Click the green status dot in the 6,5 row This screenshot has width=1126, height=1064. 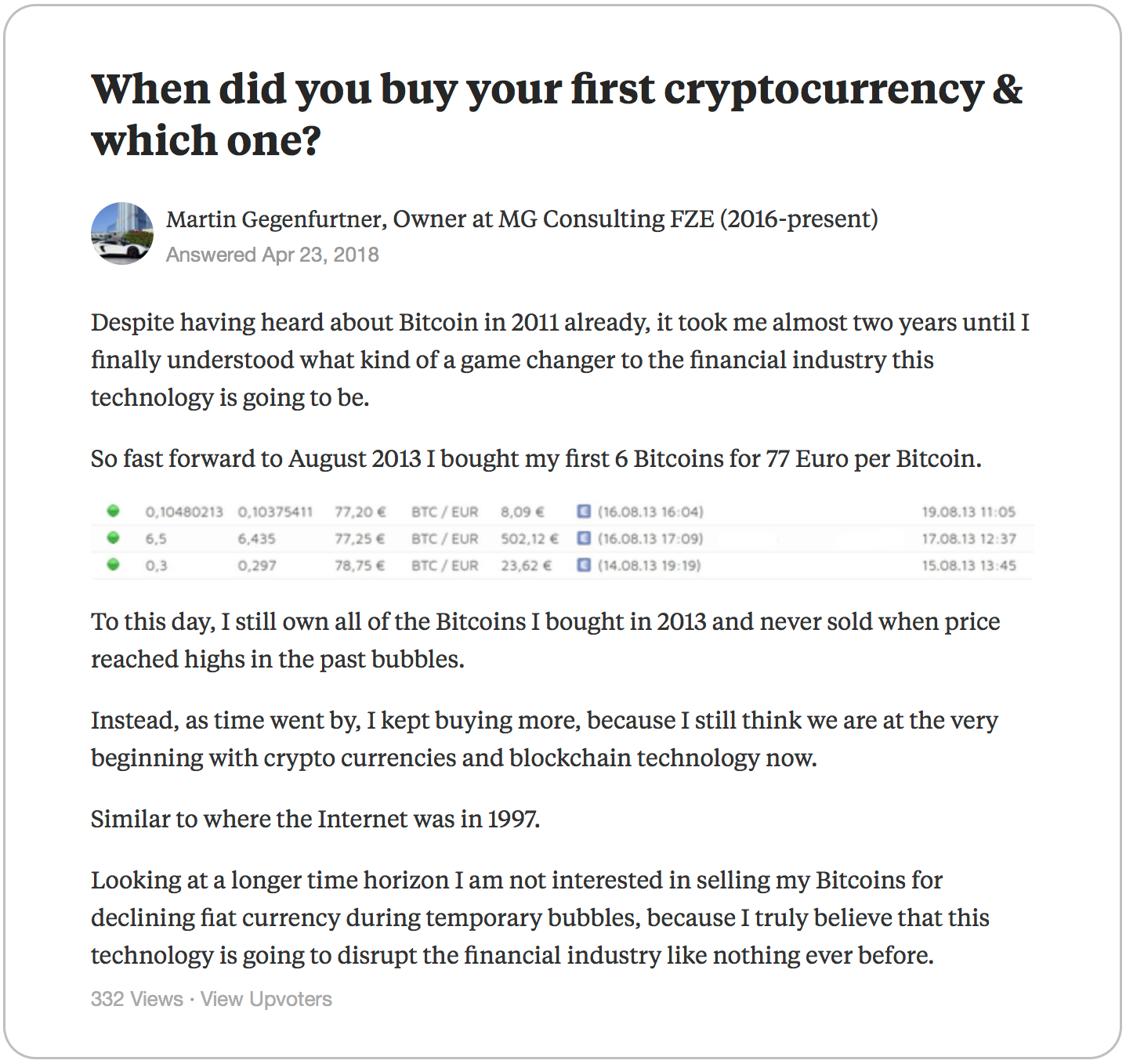pos(114,537)
